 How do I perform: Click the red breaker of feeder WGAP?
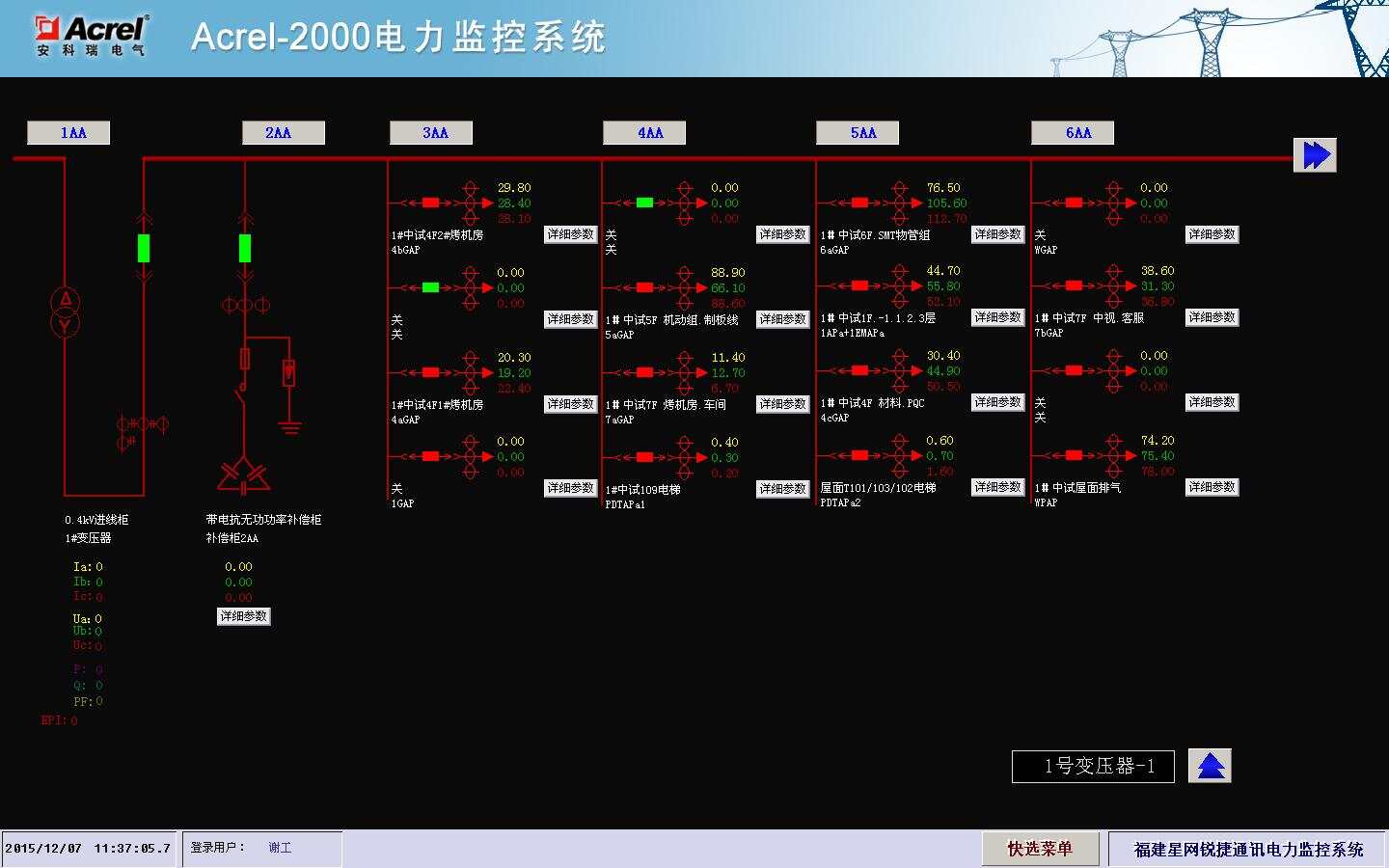pyautogui.click(x=1074, y=203)
